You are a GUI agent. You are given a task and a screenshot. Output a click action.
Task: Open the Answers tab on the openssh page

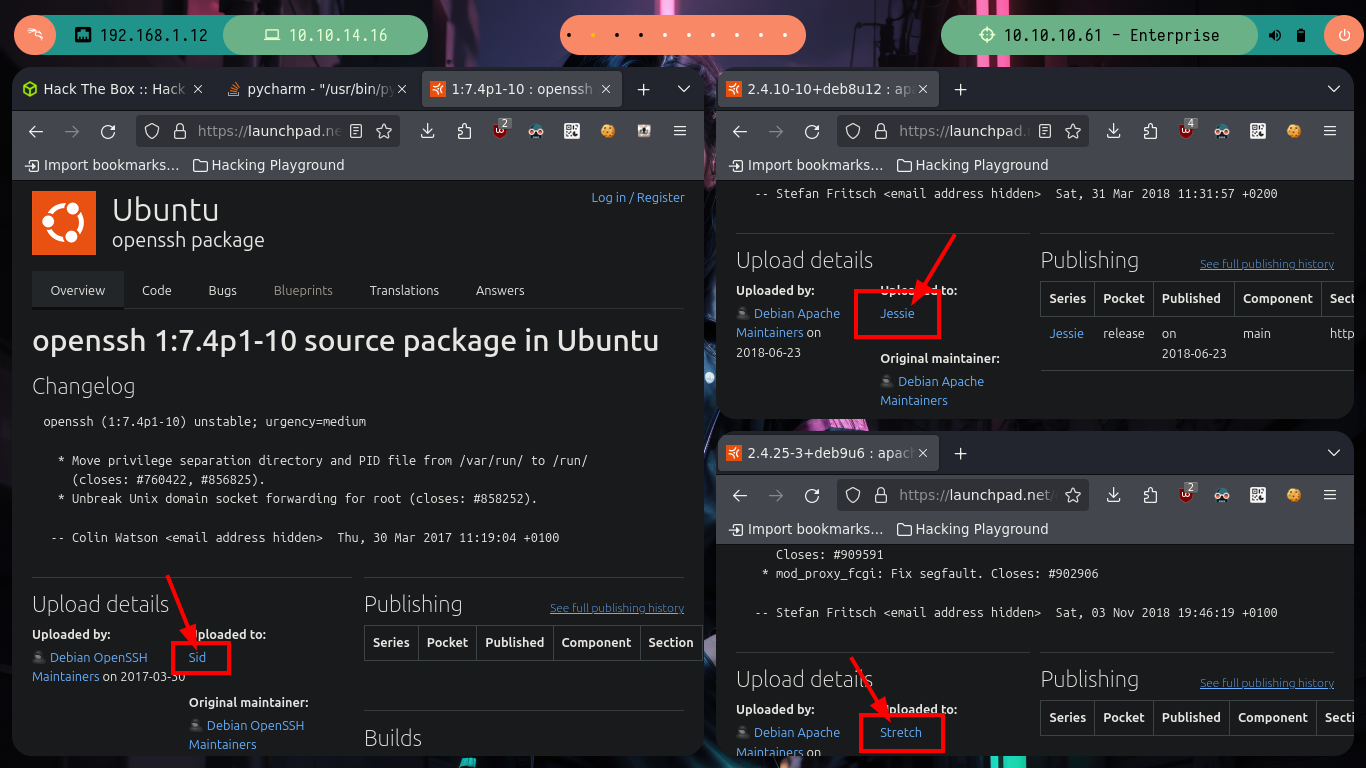point(500,290)
